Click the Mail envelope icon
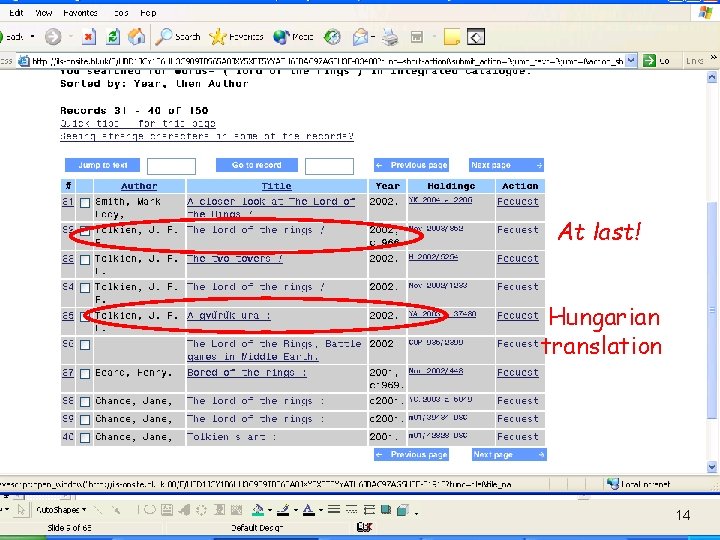720x540 pixels. coord(360,37)
